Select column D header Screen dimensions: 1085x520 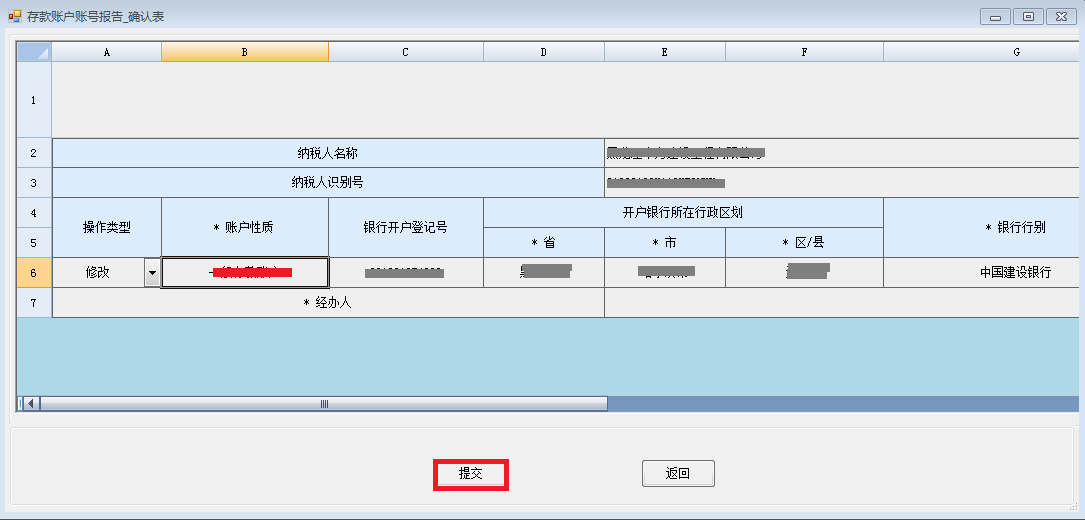point(544,52)
